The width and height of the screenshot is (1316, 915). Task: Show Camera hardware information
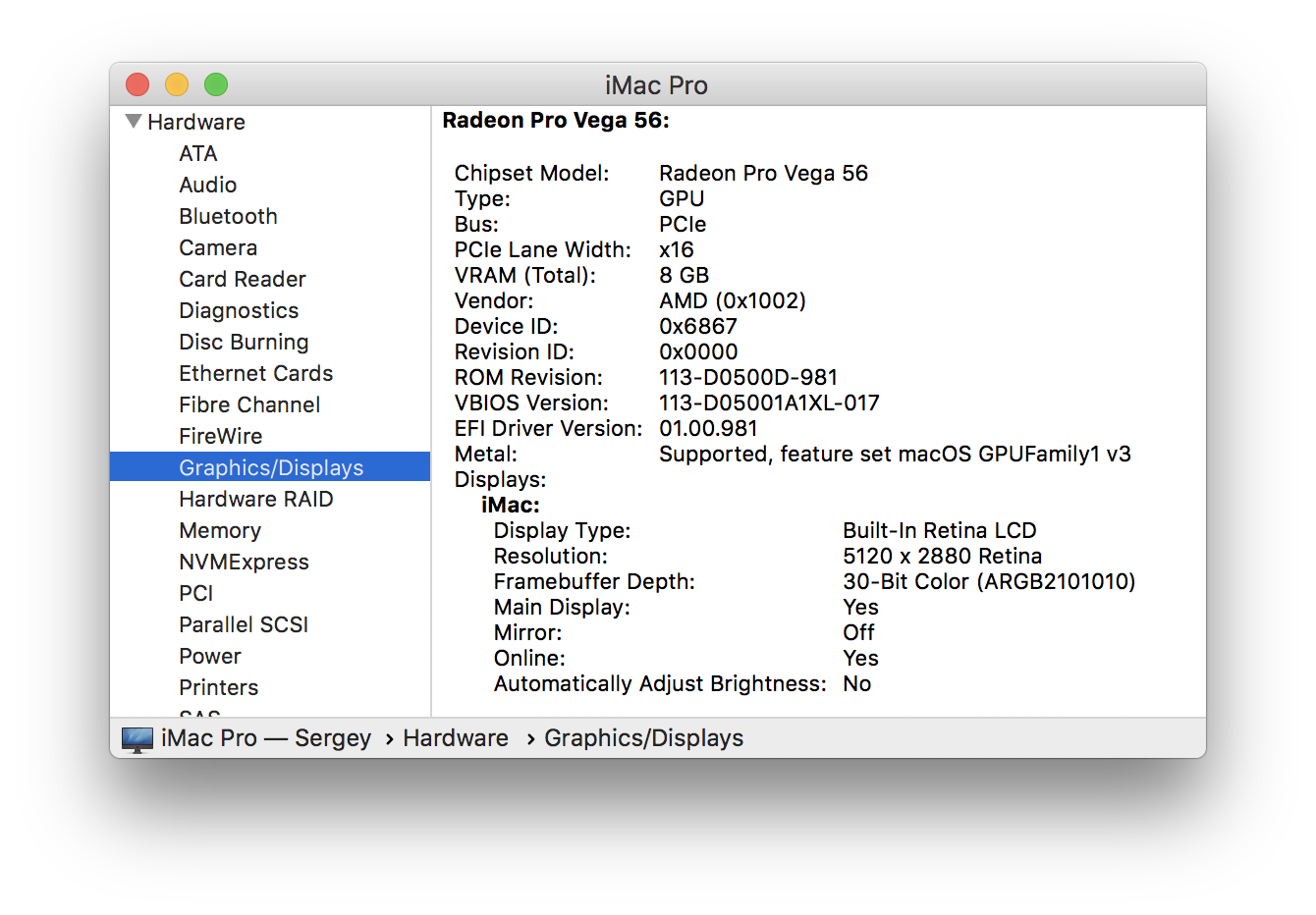pos(218,247)
